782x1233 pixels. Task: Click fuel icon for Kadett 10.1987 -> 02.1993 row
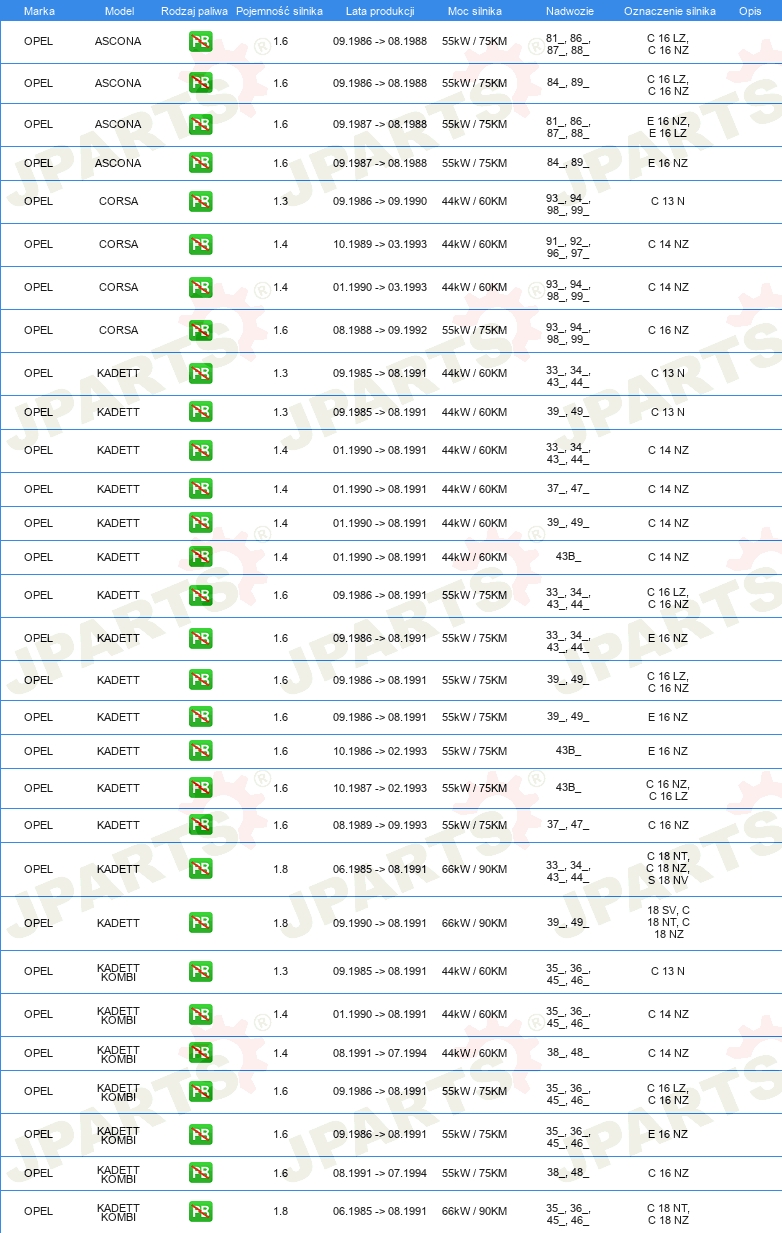[x=200, y=788]
